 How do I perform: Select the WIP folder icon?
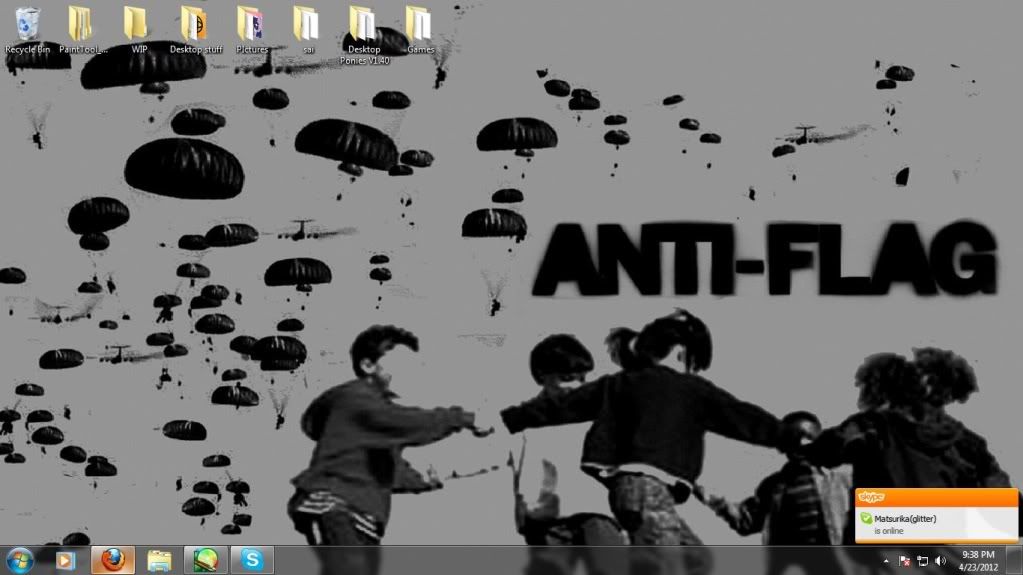[x=138, y=30]
